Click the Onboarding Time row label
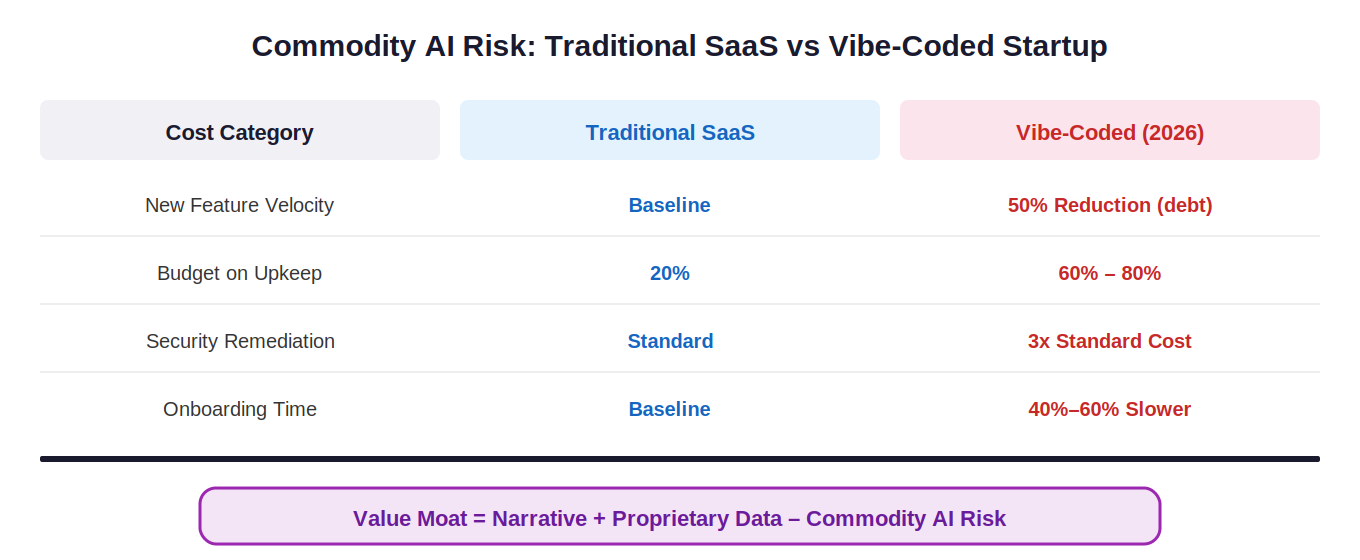The height and width of the screenshot is (560, 1360). [240, 409]
